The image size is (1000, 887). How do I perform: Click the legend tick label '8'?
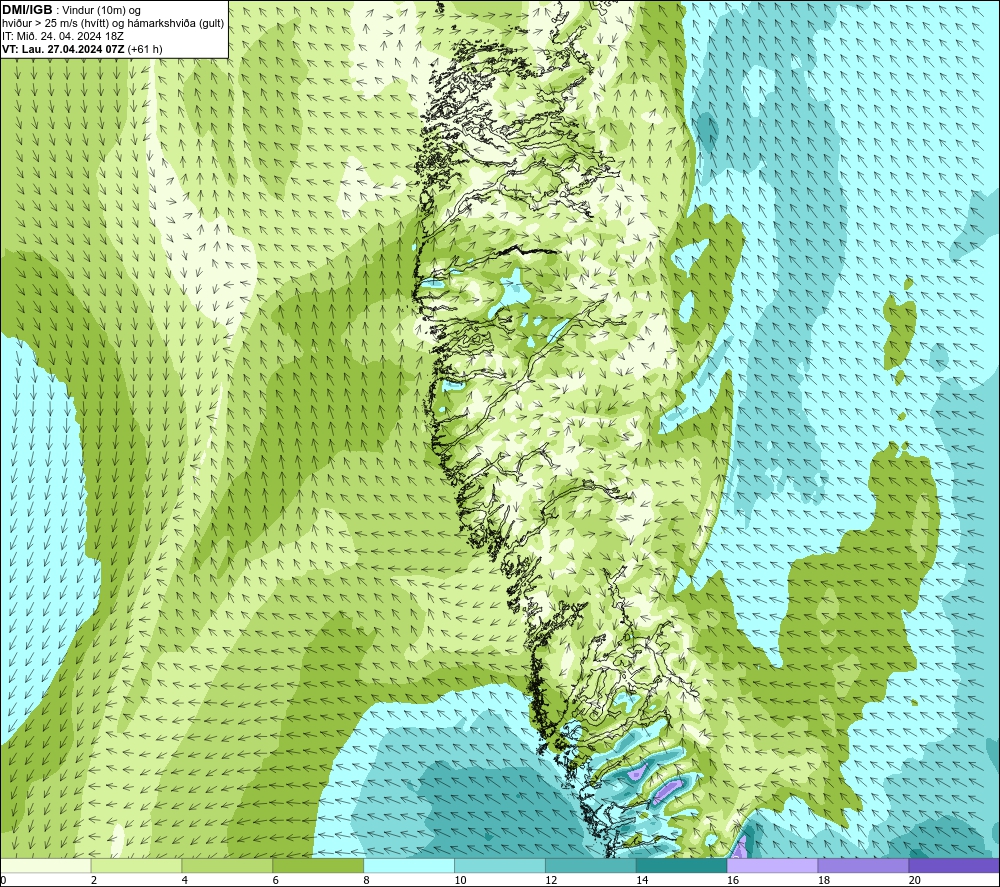click(x=366, y=881)
